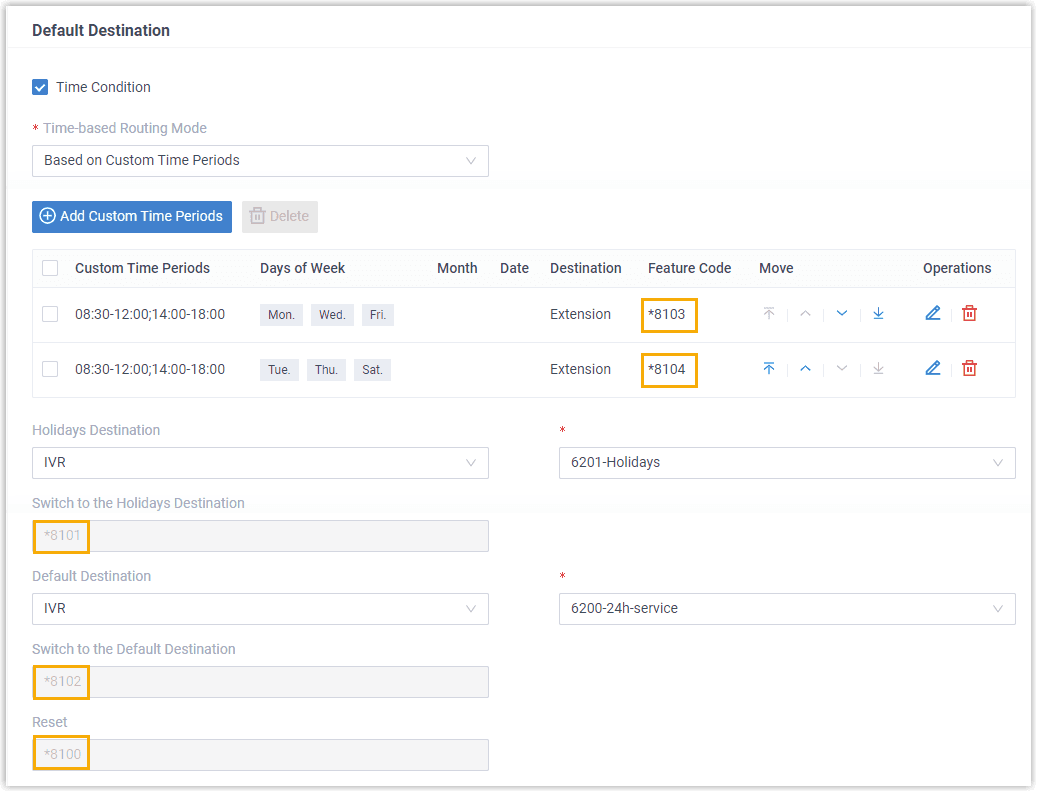Image resolution: width=1037 pixels, height=792 pixels.
Task: Click the Reset feature code field
Action: point(260,755)
